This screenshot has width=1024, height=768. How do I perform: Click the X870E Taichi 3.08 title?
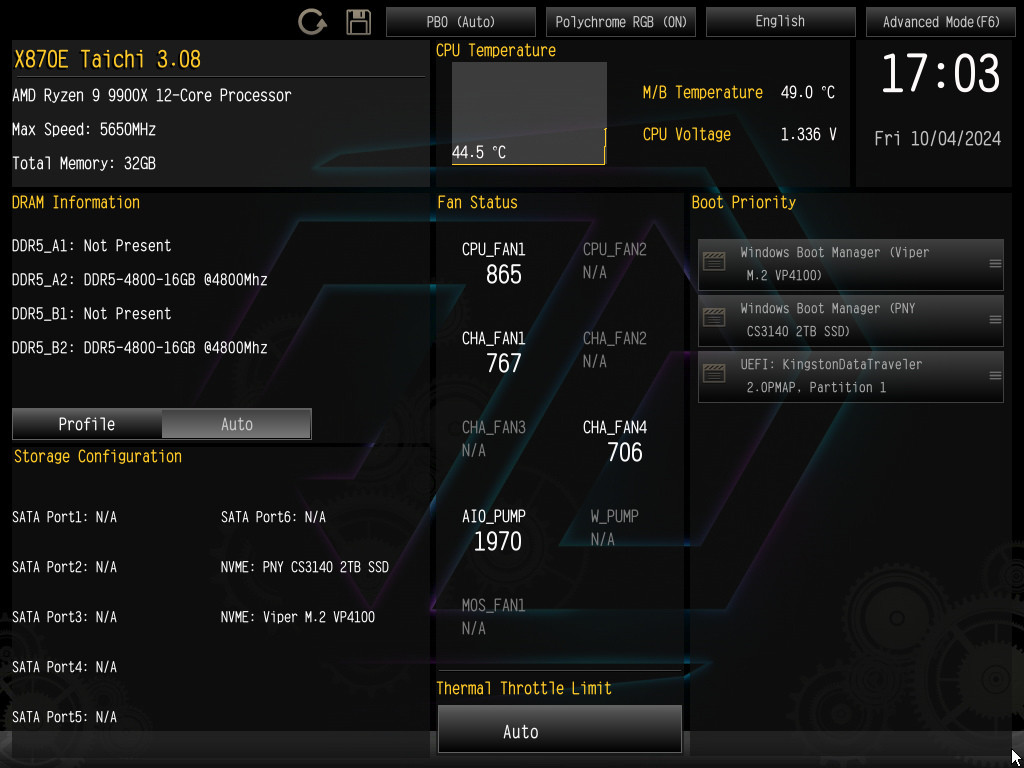(x=108, y=59)
